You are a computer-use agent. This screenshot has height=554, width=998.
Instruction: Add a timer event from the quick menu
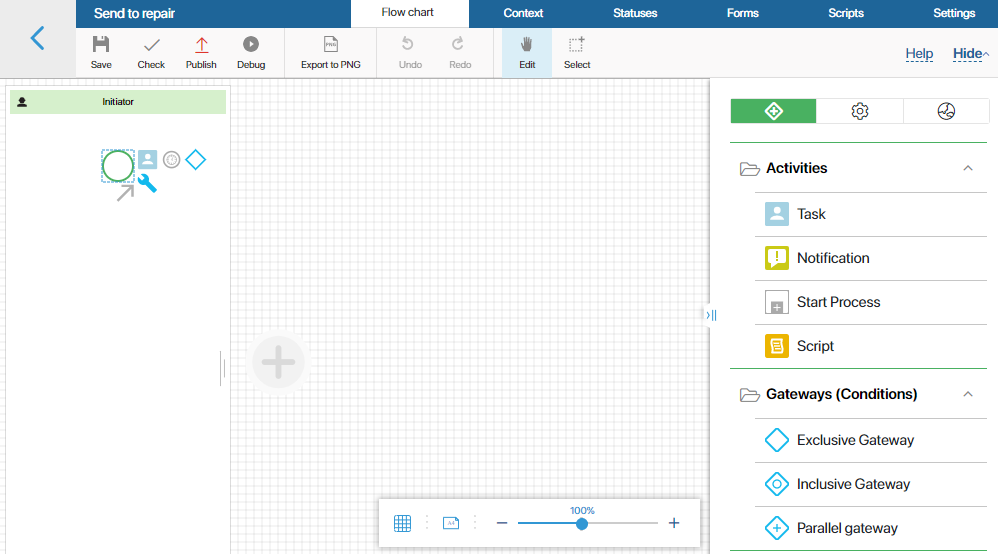(x=171, y=159)
